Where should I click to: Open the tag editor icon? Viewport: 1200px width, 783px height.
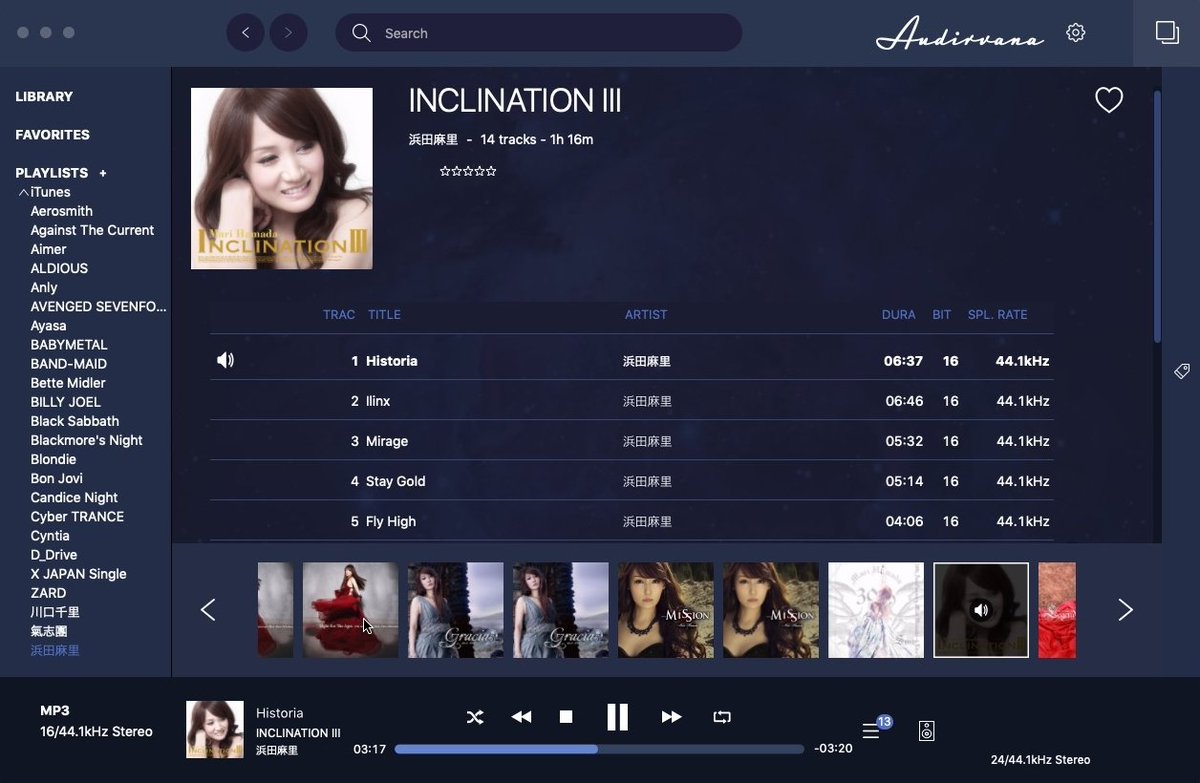1182,372
